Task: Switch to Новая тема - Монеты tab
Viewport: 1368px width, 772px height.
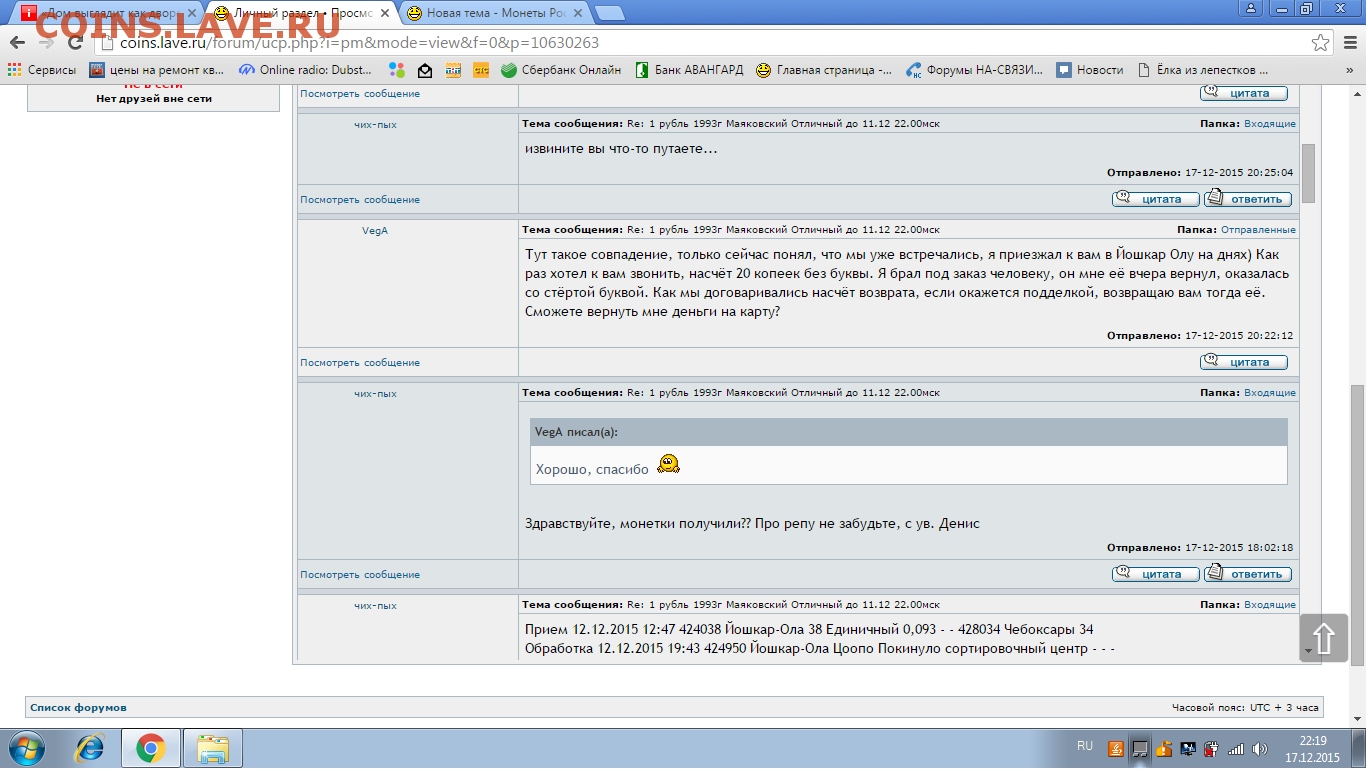Action: click(495, 13)
